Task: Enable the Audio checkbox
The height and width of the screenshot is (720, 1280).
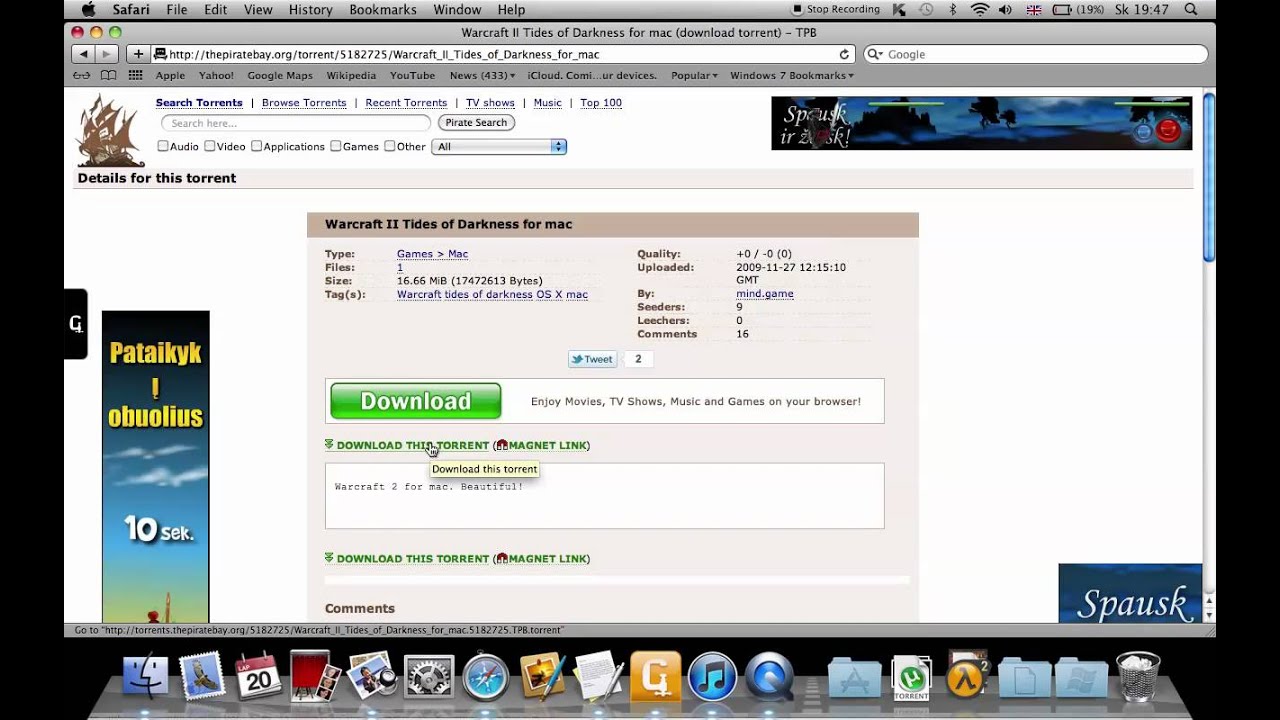Action: click(x=162, y=146)
